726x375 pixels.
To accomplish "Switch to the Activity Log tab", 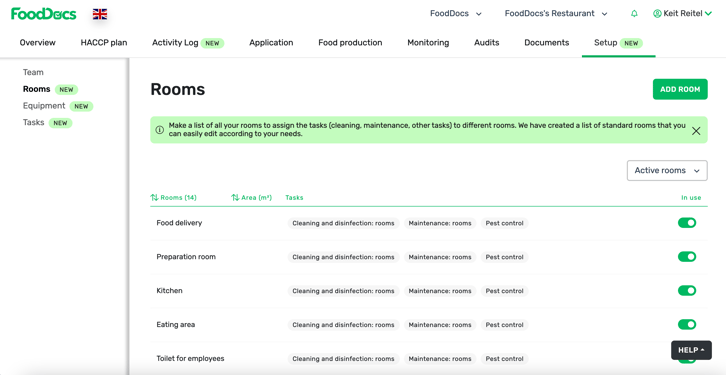I will [x=175, y=43].
